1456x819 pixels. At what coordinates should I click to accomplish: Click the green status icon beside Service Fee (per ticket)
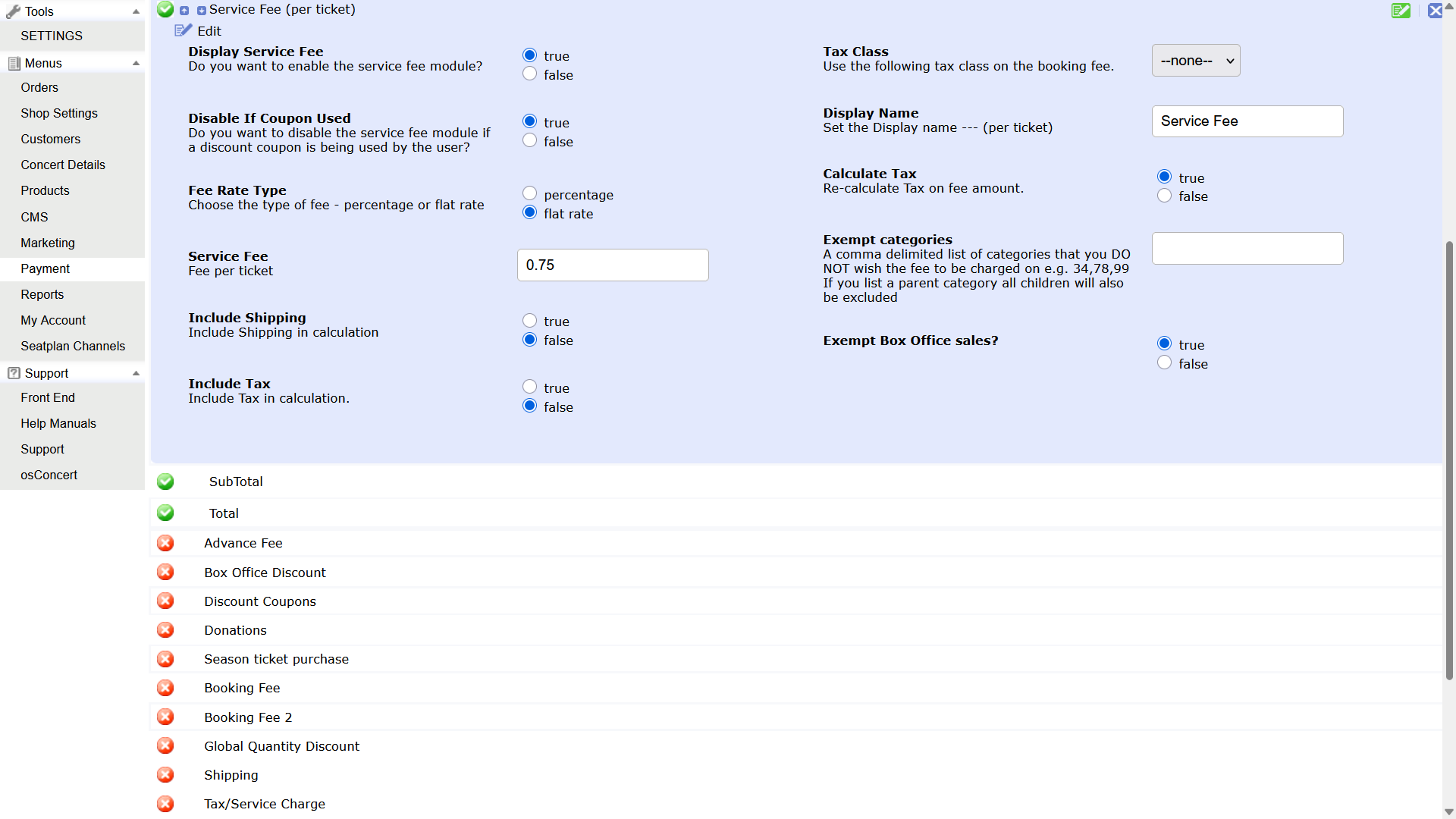coord(165,9)
